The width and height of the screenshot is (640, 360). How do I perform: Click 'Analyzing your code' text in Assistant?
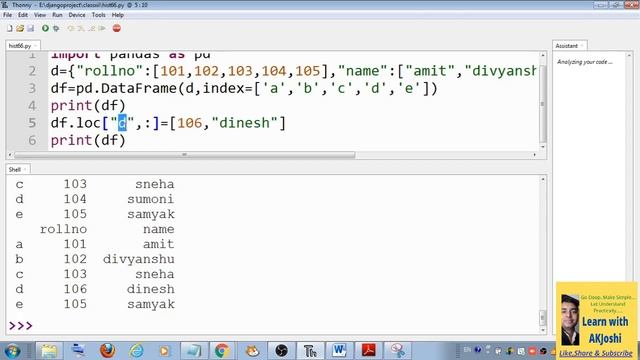(584, 62)
